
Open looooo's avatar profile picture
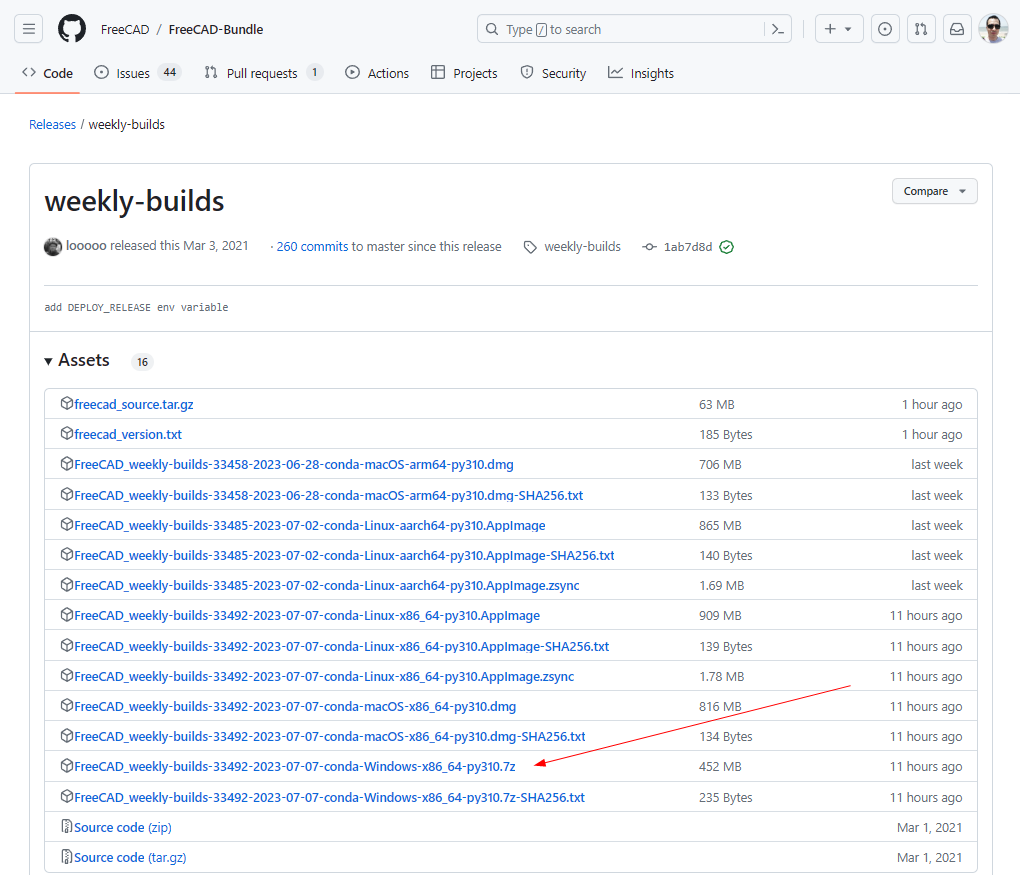(53, 247)
